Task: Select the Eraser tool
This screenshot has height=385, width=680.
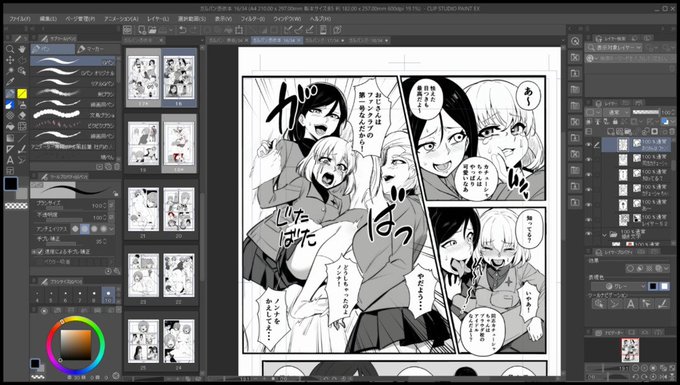Action: (x=22, y=116)
